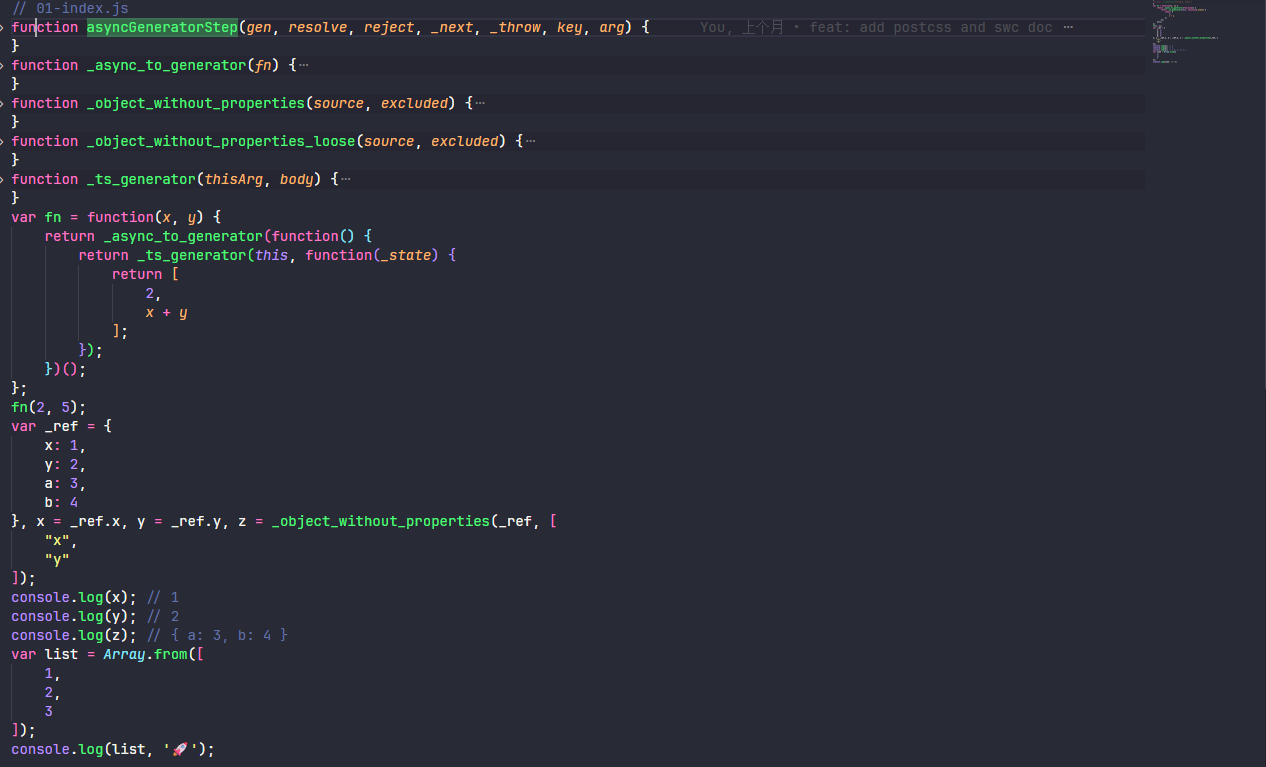Click the fold ellipsis after _async_to_generator(fn) {

304,65
